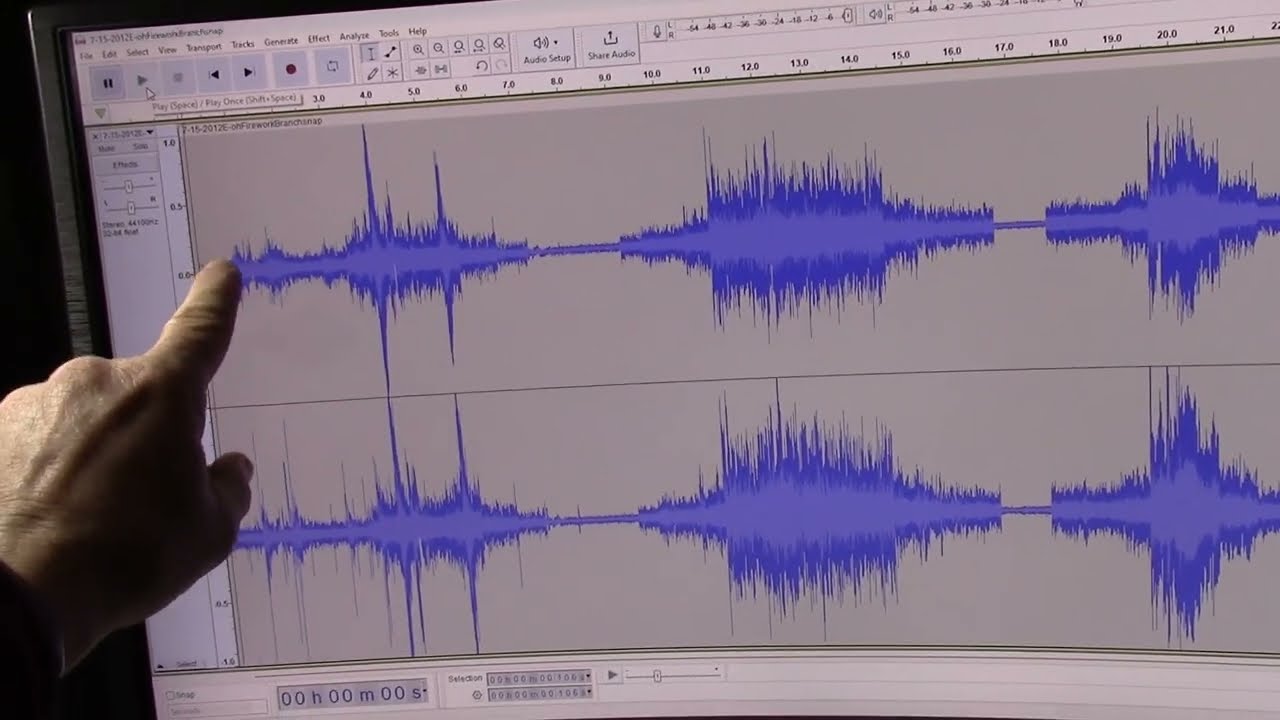Click the Share Audio button
Screen dimensions: 1280x720
[611, 45]
